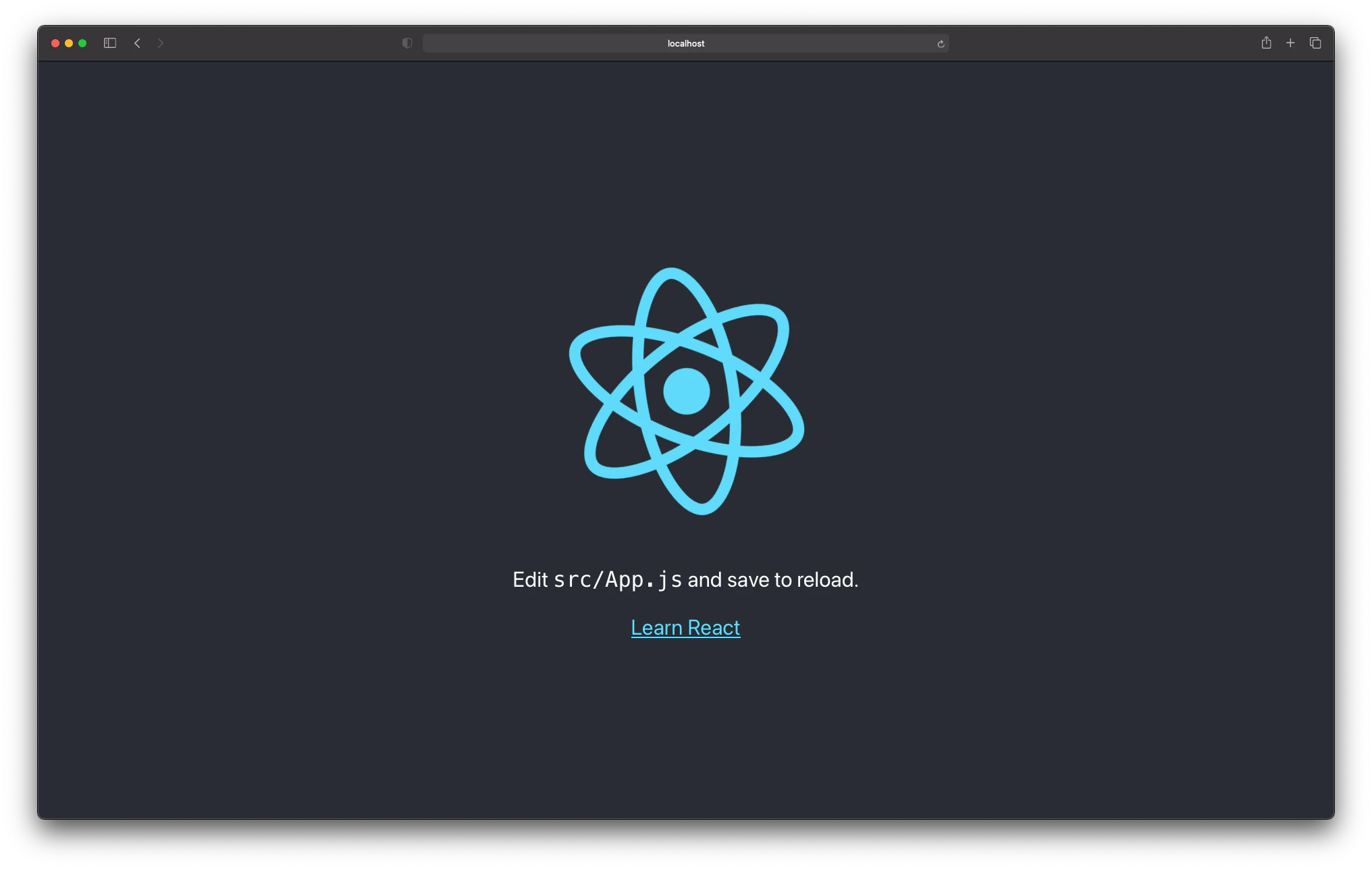Screen dimensions: 1372x869
Task: Show tab overview using the tabs icon
Action: click(x=1315, y=43)
